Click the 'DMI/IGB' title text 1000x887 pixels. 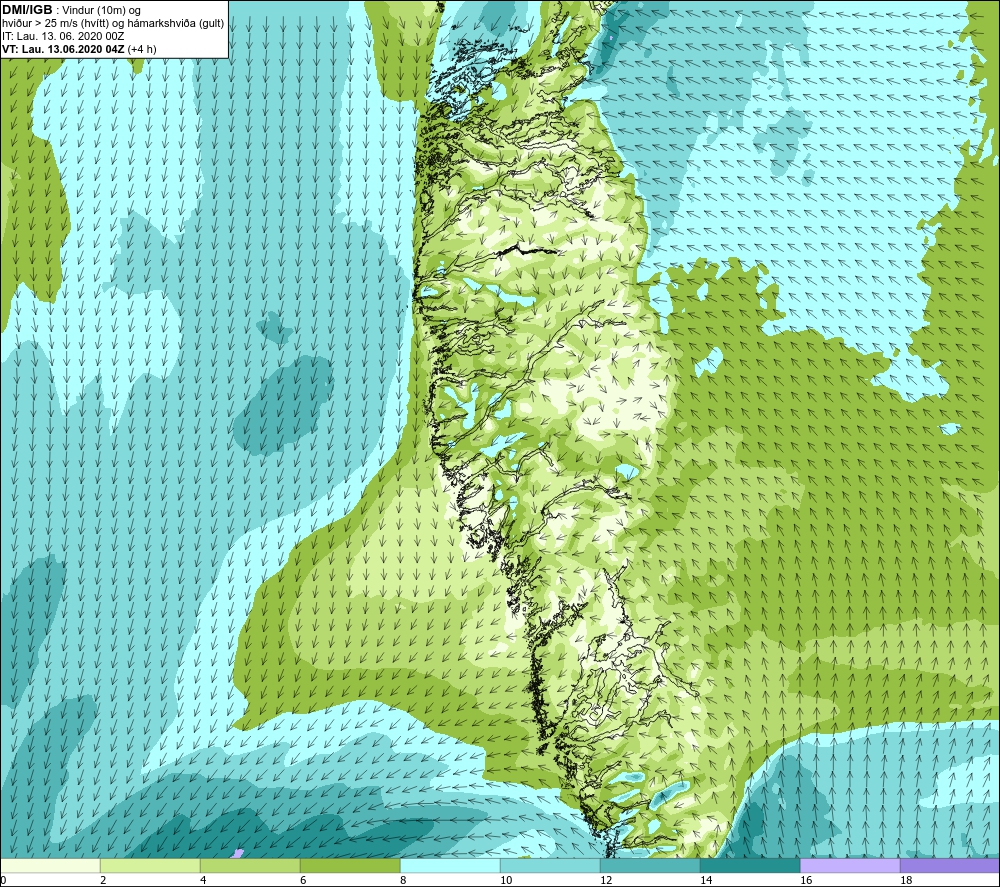pos(27,10)
